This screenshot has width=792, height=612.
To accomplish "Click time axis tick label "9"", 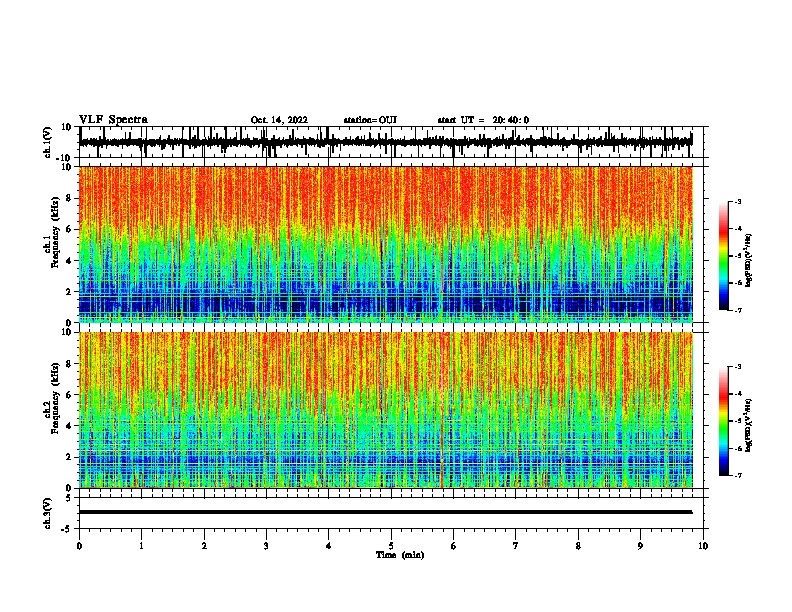I will pos(640,546).
